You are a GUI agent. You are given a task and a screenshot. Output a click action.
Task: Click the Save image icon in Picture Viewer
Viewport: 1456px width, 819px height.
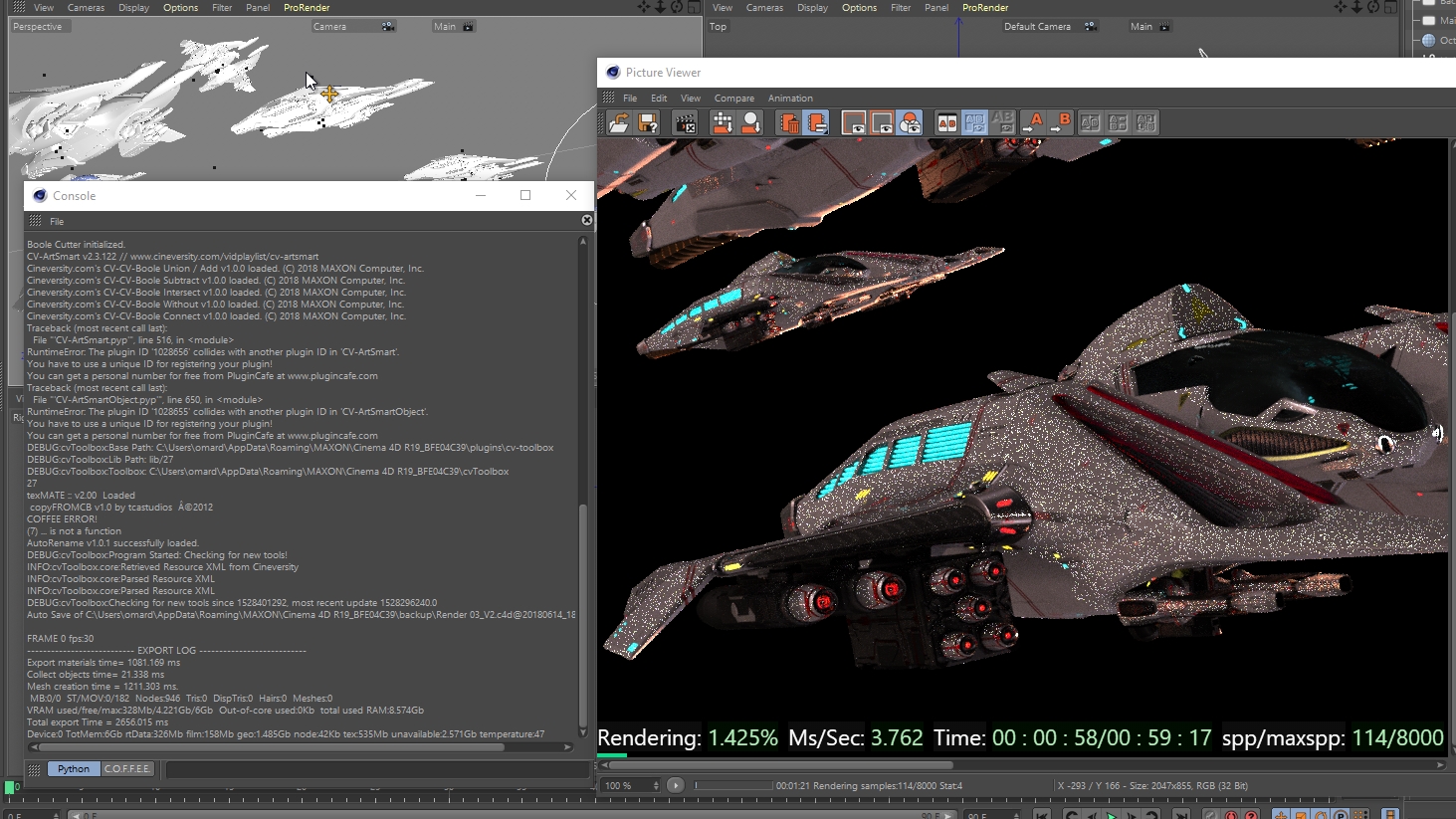[x=648, y=122]
